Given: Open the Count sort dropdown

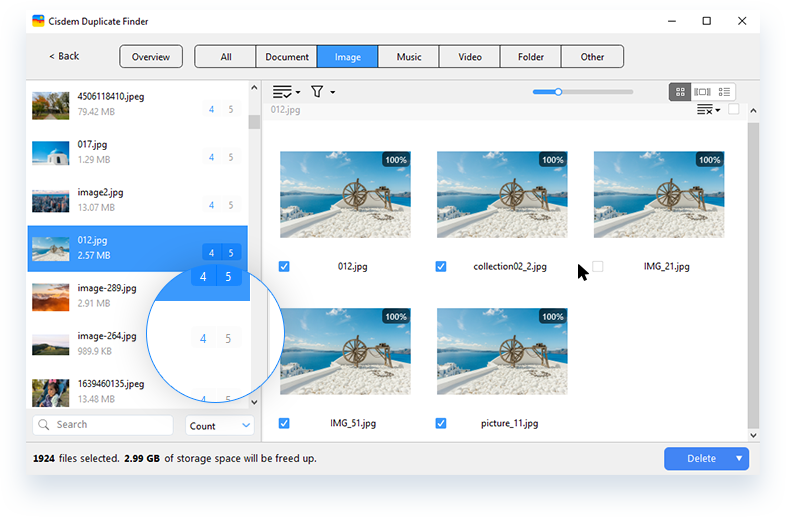Looking at the screenshot, I should pyautogui.click(x=220, y=426).
